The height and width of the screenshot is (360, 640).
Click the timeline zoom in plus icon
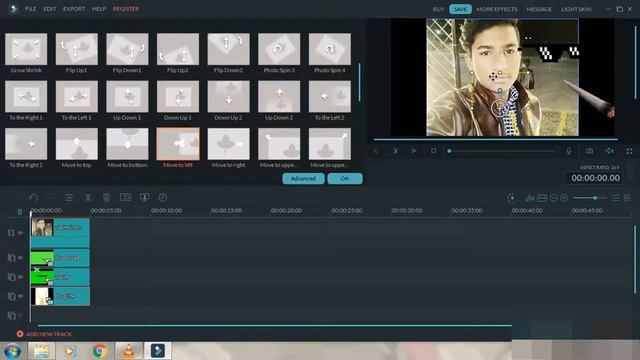(564, 198)
